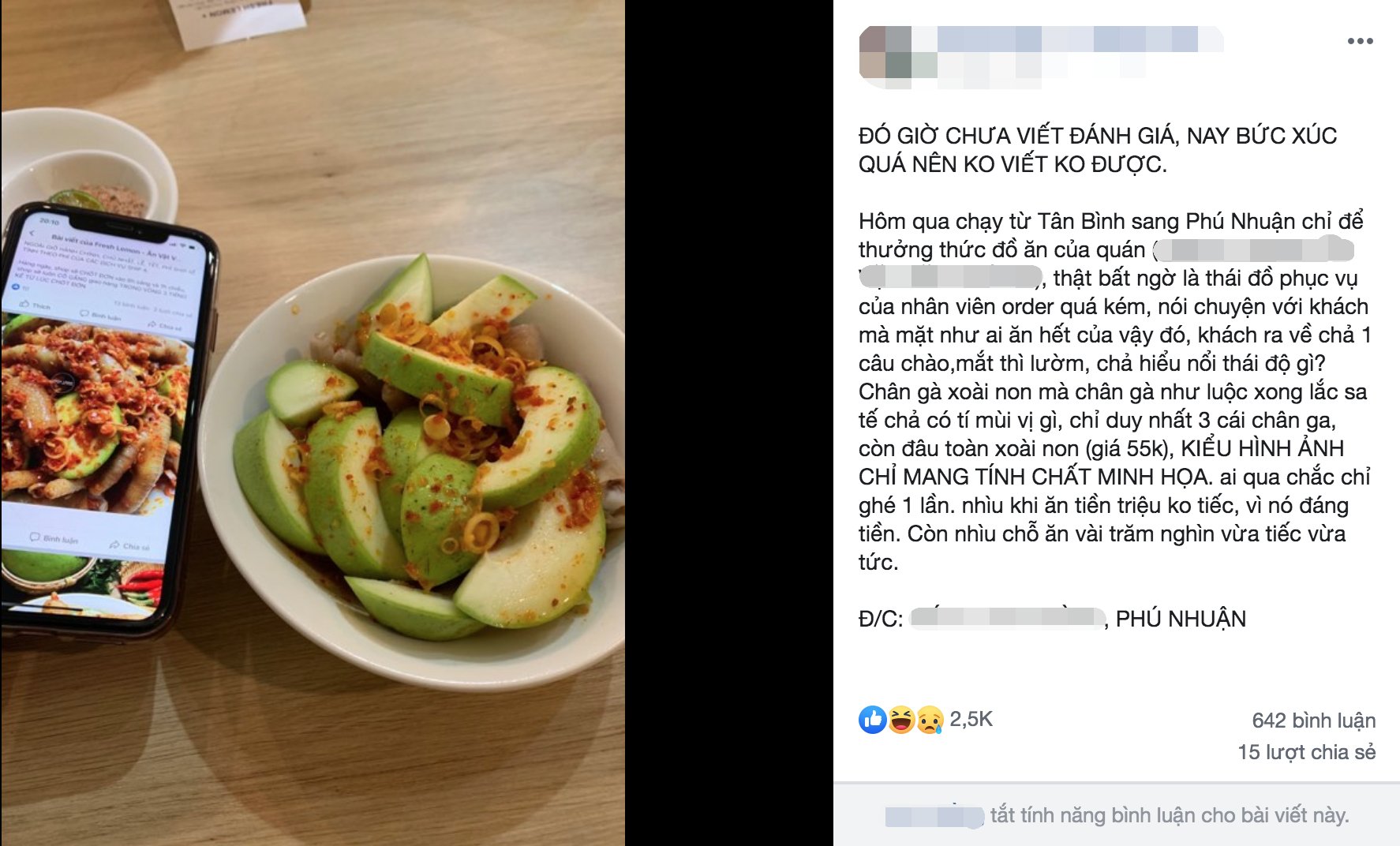Click the black area beside the photo

coord(729,423)
